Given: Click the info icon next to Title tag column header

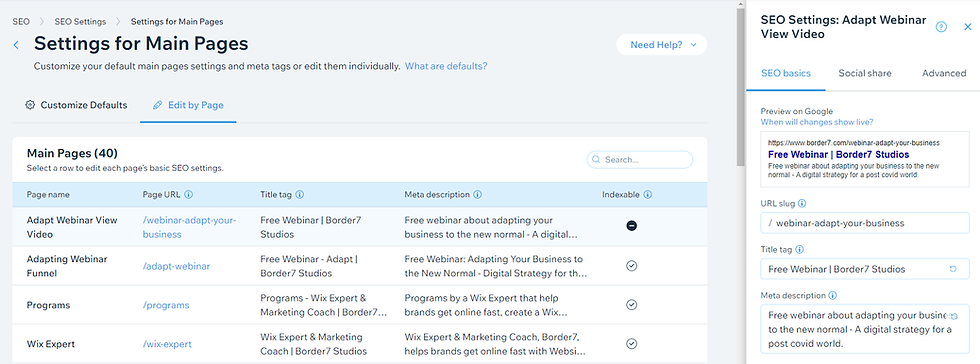Looking at the screenshot, I should coord(300,195).
